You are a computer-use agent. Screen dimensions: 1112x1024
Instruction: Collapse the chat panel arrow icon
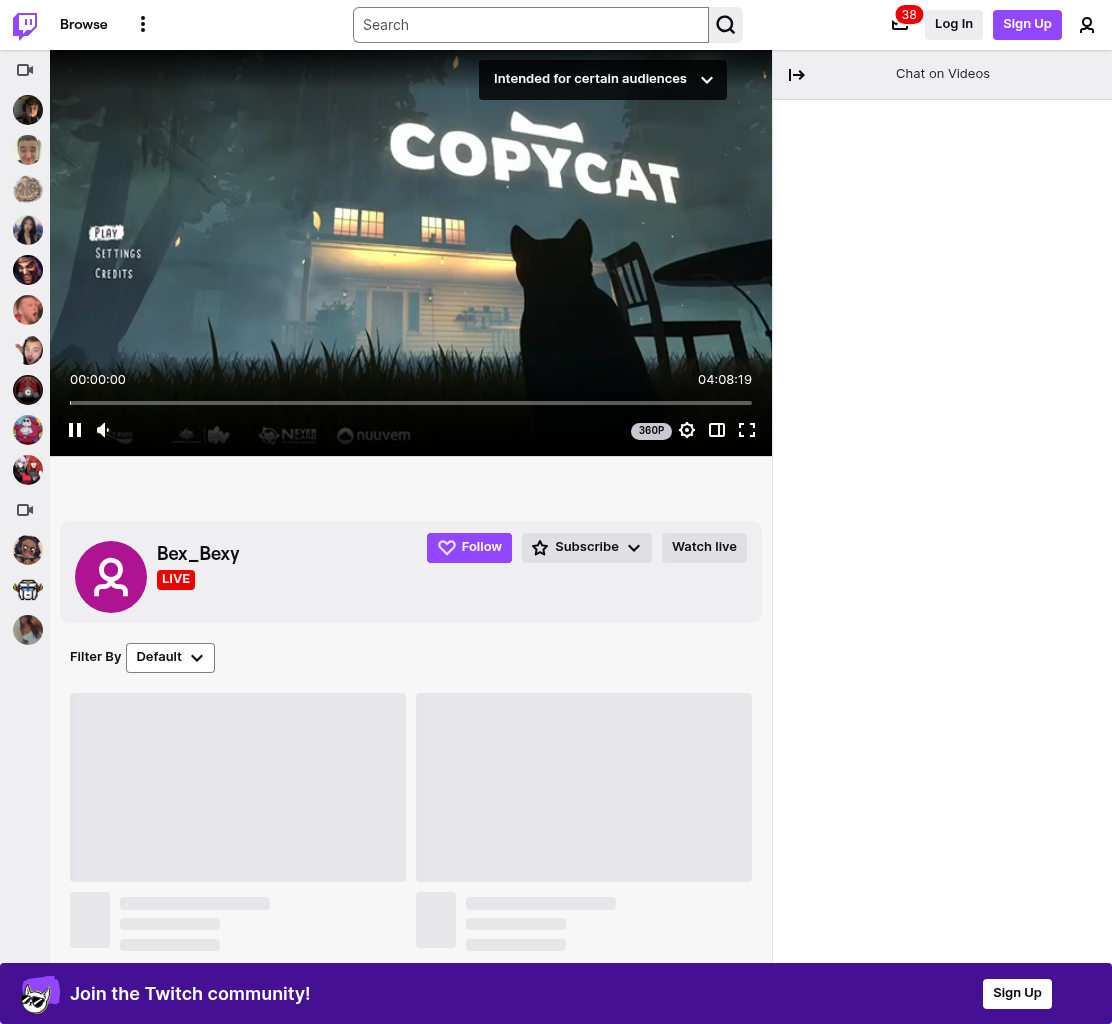coord(796,74)
